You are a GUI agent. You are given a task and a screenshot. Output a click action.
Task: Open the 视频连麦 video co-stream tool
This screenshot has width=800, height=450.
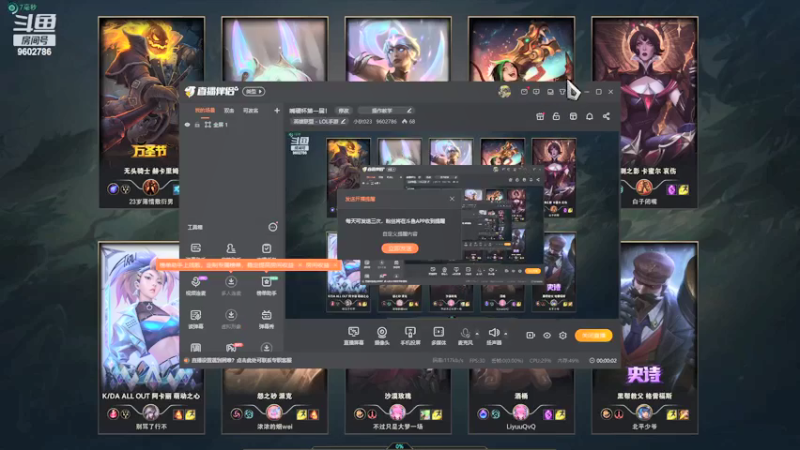click(x=195, y=286)
